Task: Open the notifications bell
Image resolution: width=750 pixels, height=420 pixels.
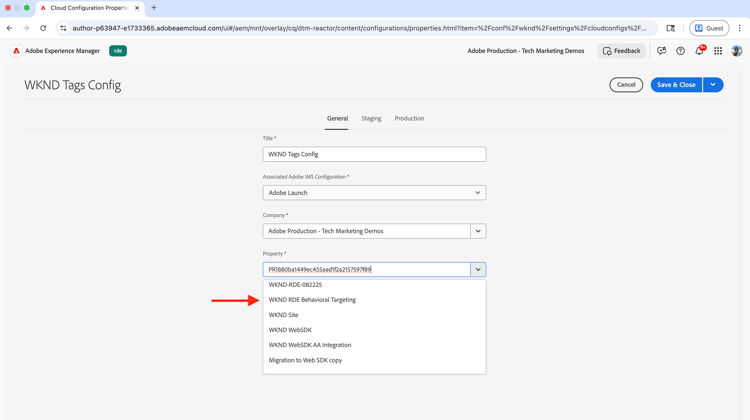Action: [699, 51]
